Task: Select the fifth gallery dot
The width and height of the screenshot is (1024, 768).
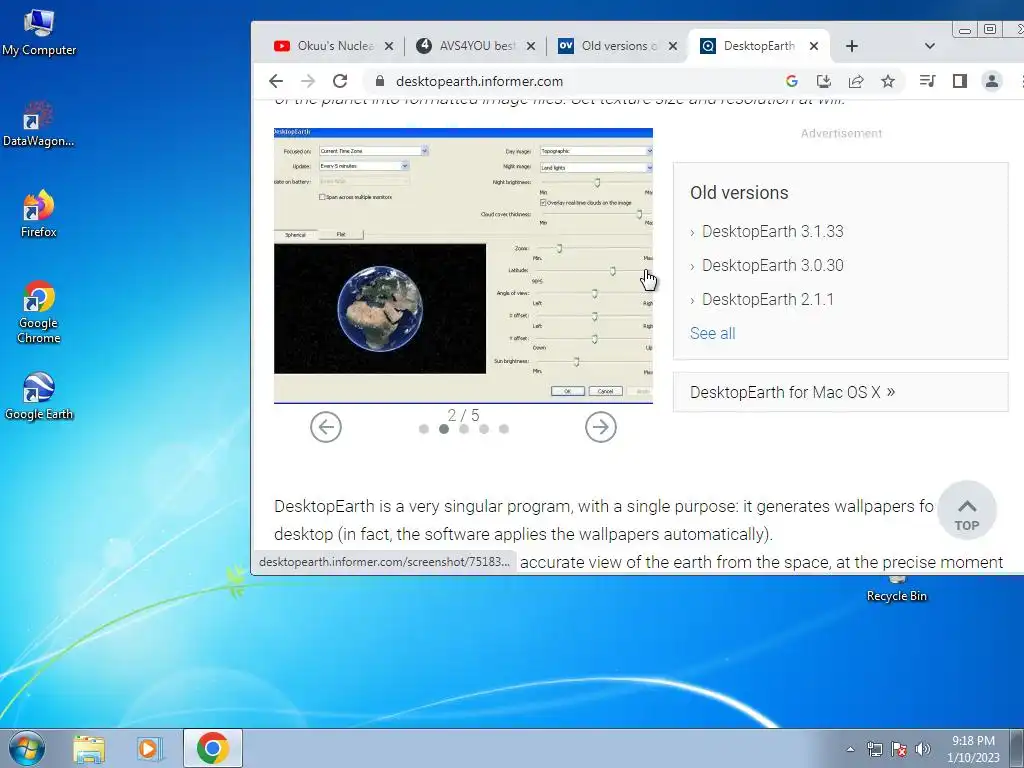Action: (504, 429)
